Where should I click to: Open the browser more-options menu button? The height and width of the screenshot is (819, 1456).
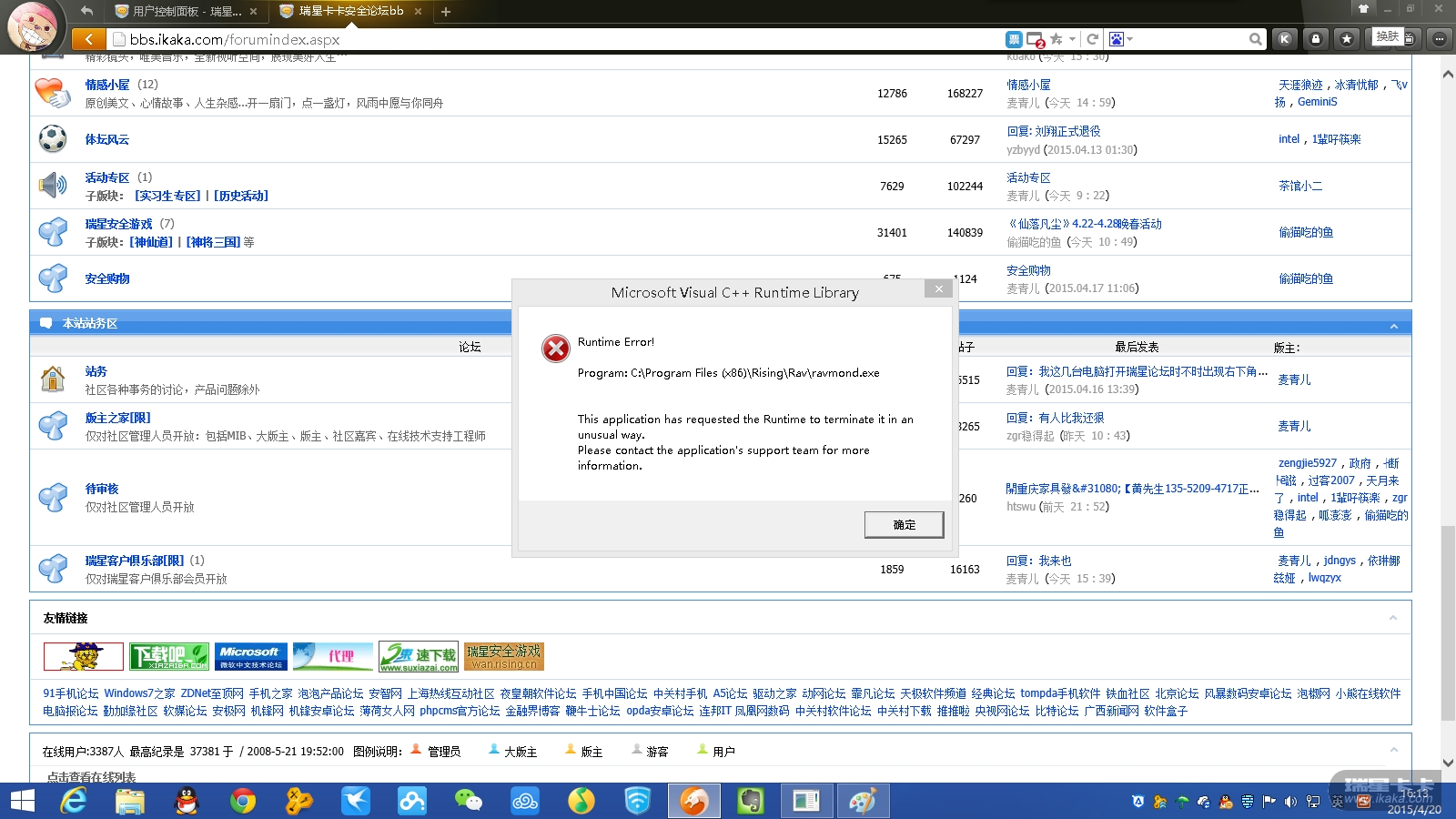click(x=1439, y=39)
